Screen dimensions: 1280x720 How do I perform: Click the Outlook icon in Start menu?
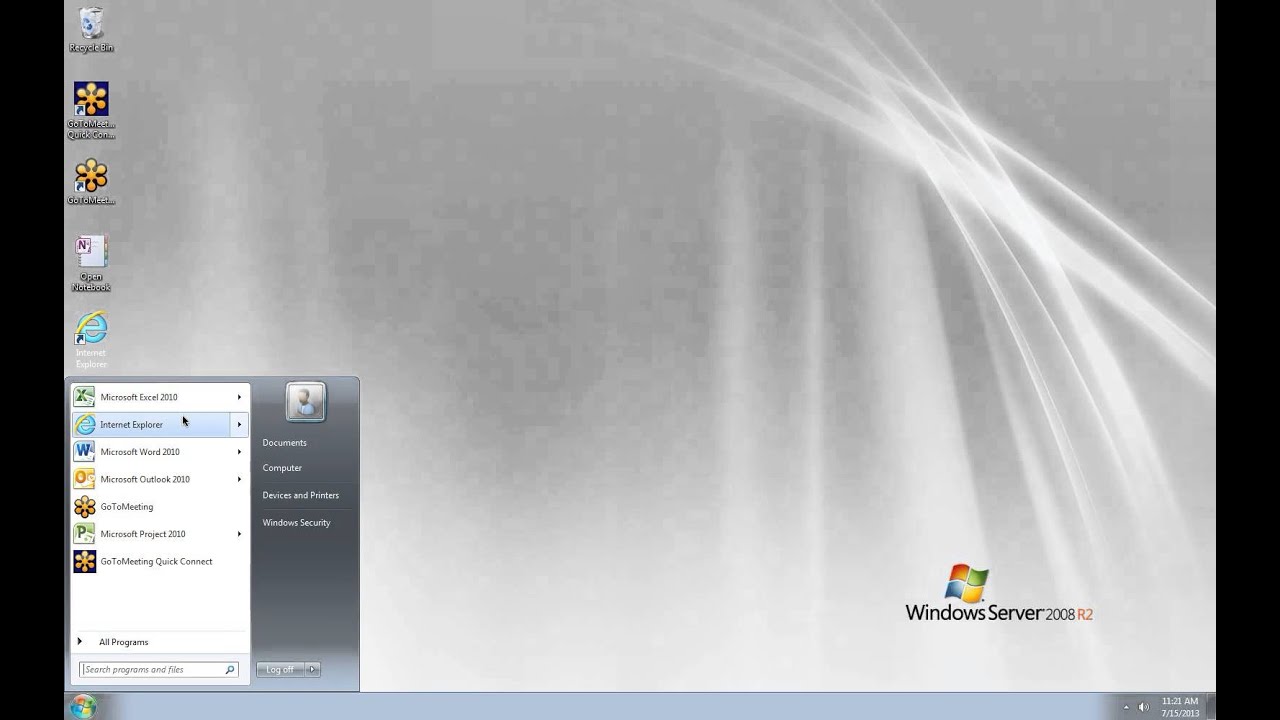pos(85,479)
